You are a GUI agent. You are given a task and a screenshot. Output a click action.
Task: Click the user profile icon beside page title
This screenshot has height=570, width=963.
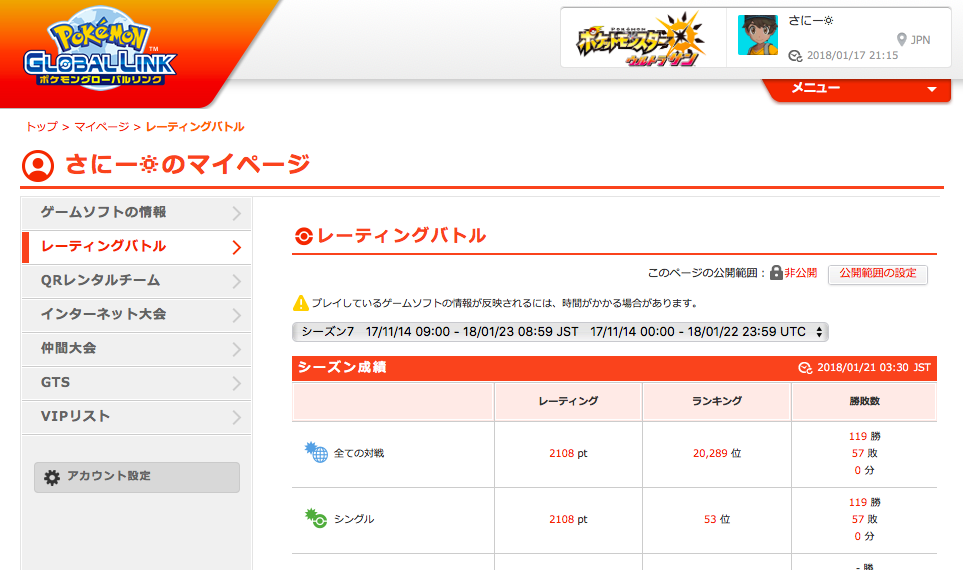tap(38, 166)
